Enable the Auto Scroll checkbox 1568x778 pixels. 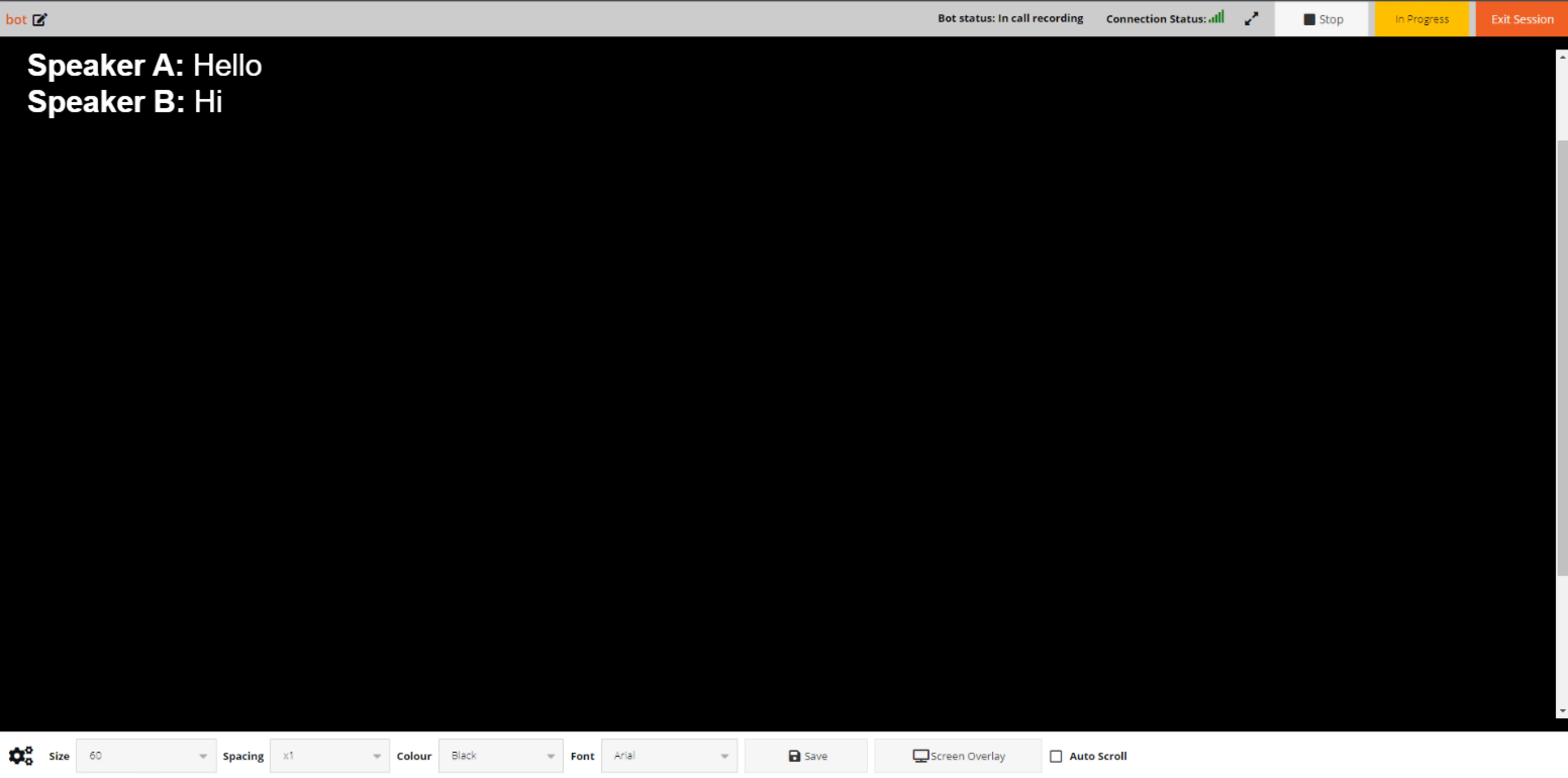click(x=1056, y=756)
